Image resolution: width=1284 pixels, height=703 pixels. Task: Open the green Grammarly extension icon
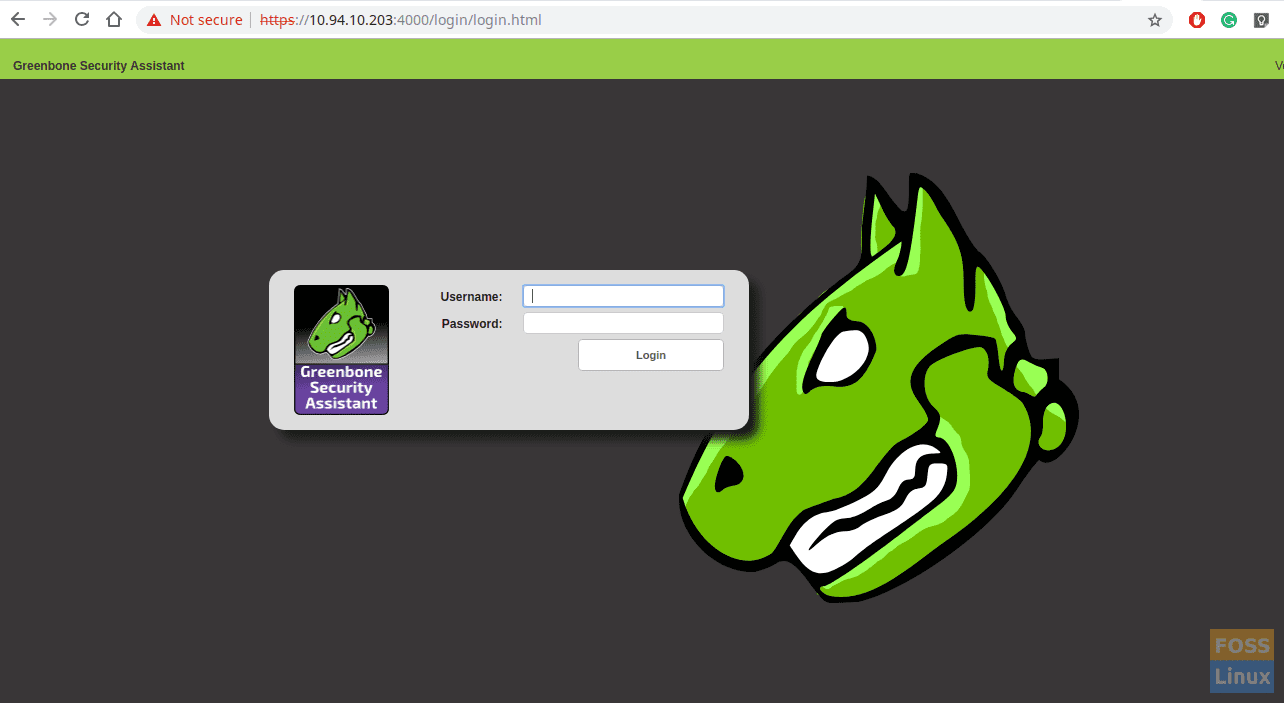click(1229, 20)
